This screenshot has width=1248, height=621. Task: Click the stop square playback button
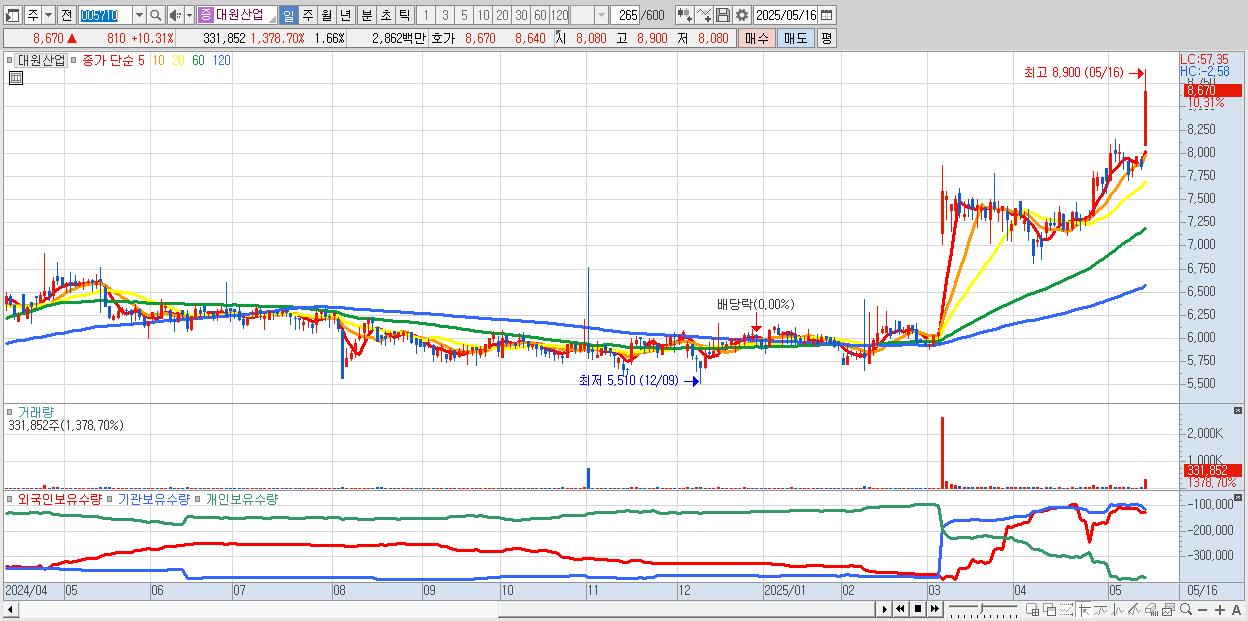point(918,609)
